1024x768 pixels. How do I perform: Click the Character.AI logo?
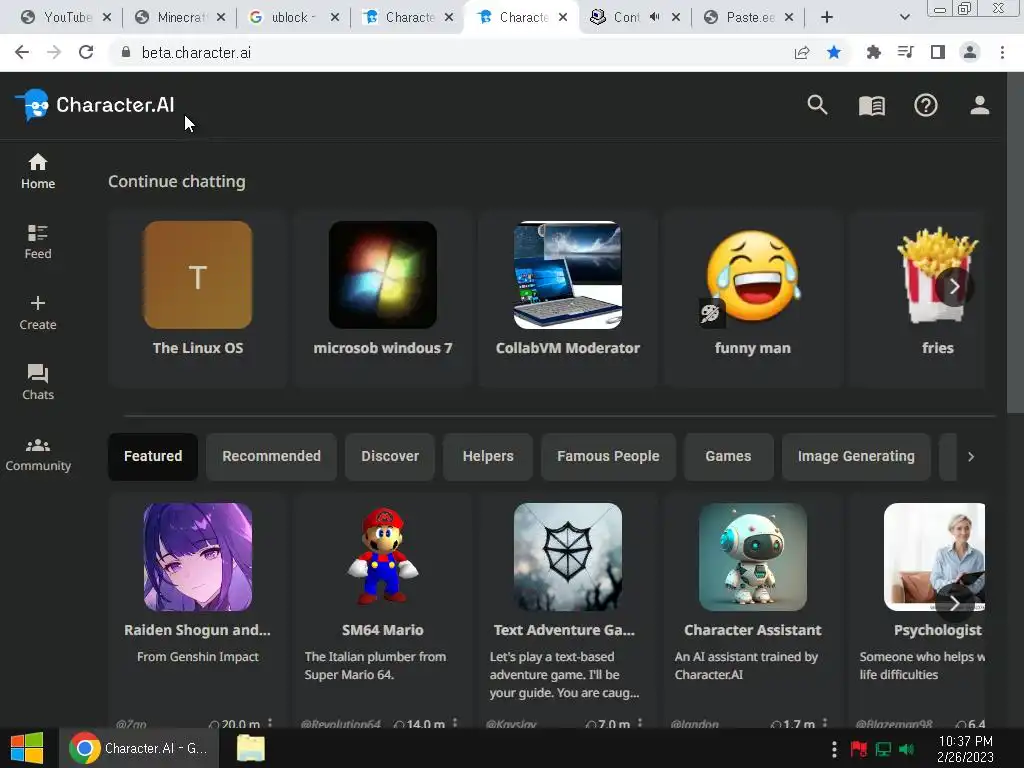tap(95, 105)
